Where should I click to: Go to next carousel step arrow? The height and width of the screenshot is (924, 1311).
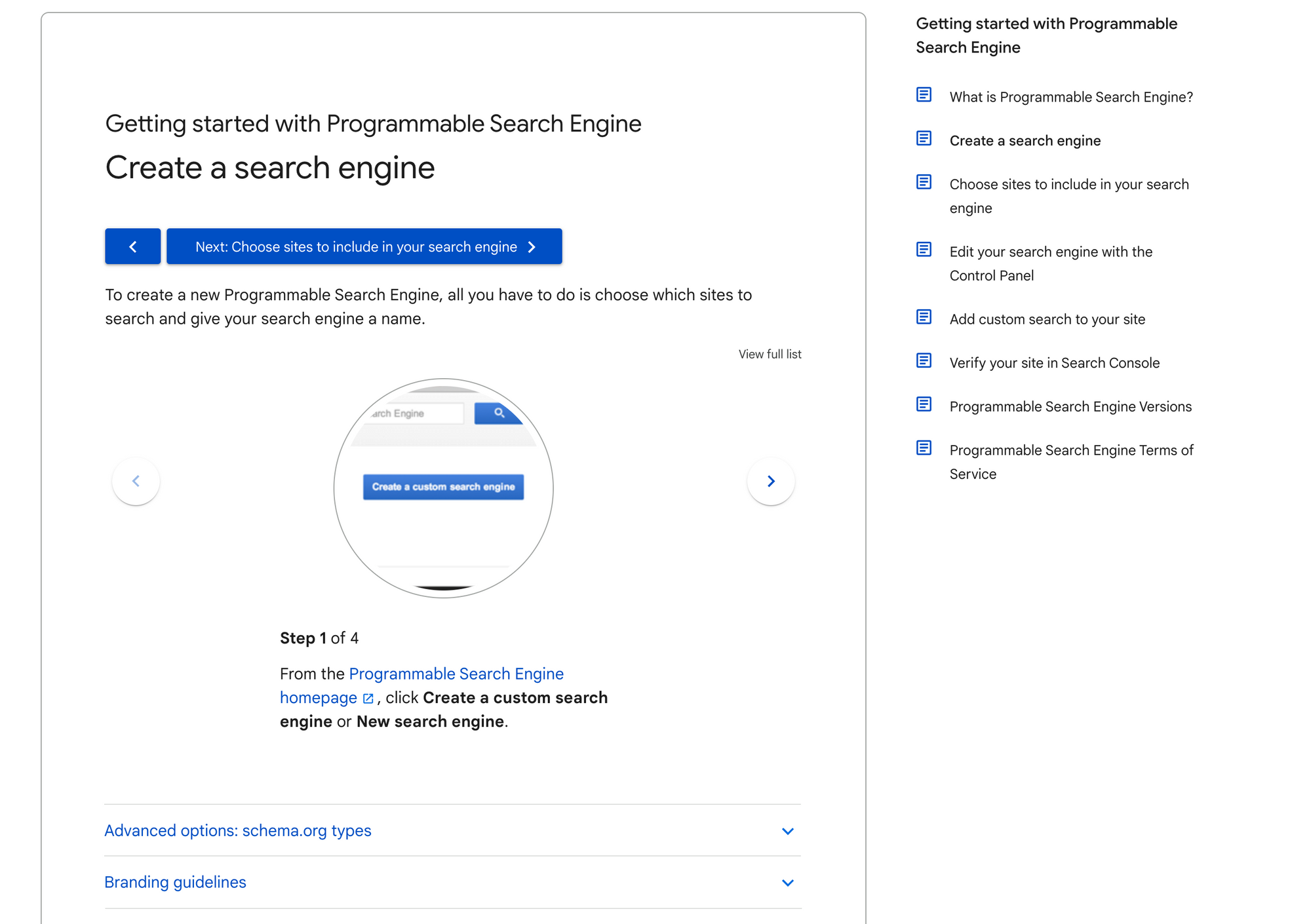(x=771, y=482)
